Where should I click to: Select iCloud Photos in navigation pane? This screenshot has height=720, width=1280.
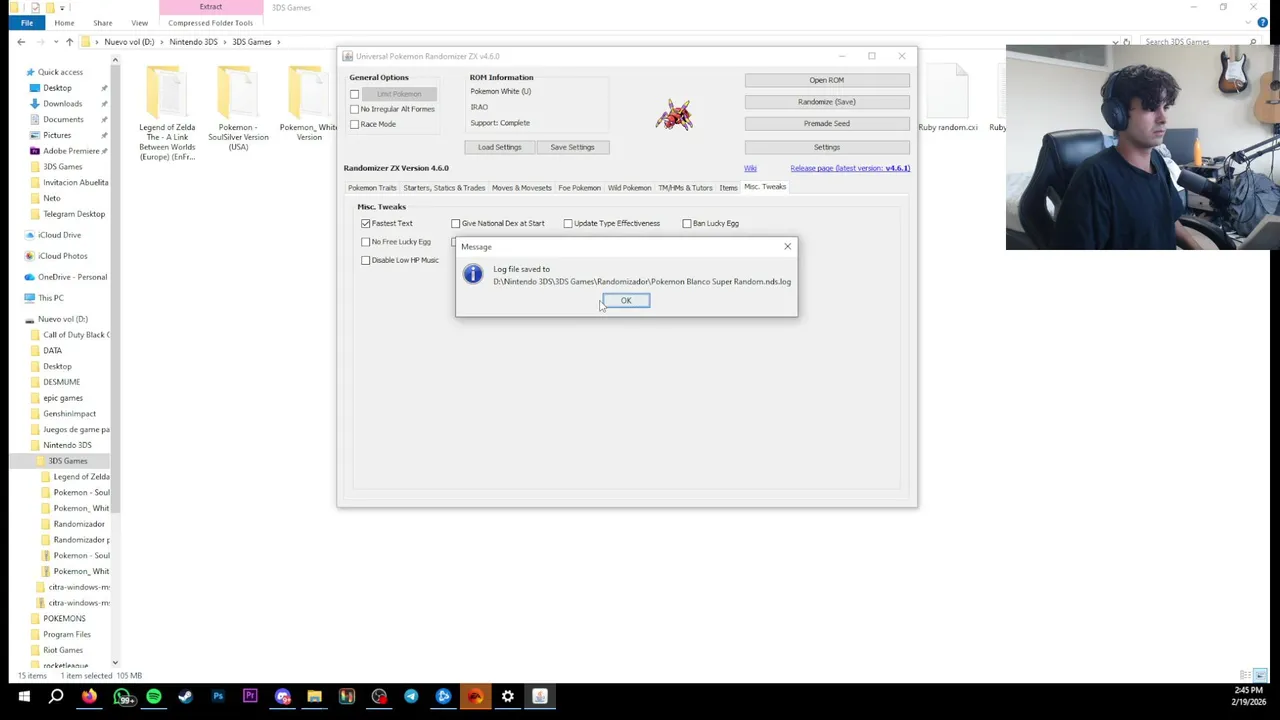(63, 256)
